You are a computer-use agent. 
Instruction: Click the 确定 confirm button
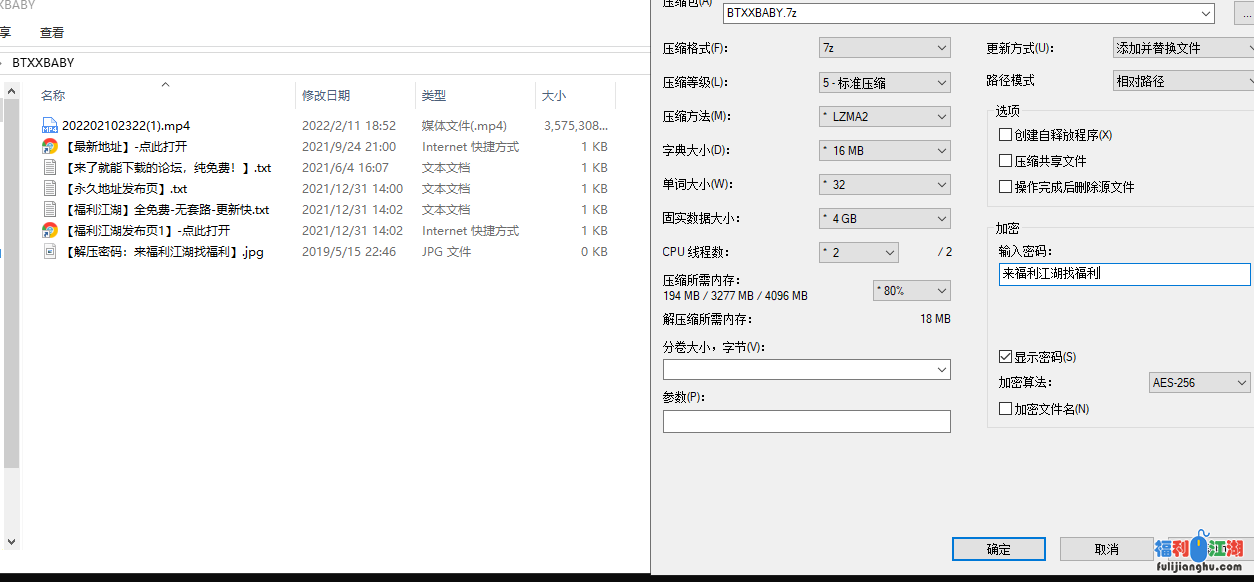[x=998, y=549]
